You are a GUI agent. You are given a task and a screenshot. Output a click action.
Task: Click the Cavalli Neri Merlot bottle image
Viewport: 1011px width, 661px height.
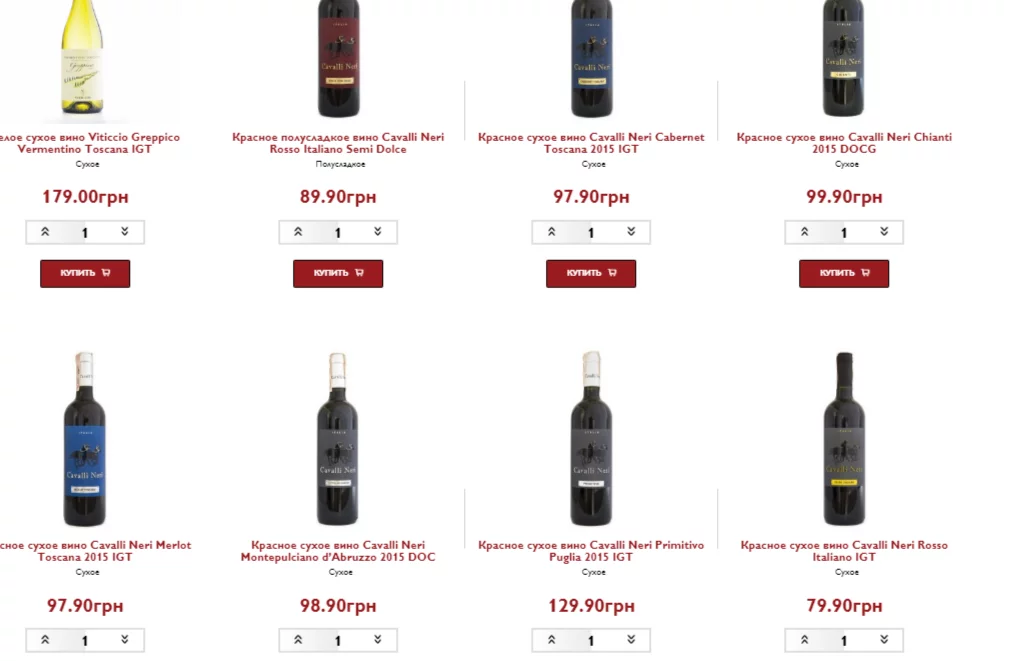84,439
